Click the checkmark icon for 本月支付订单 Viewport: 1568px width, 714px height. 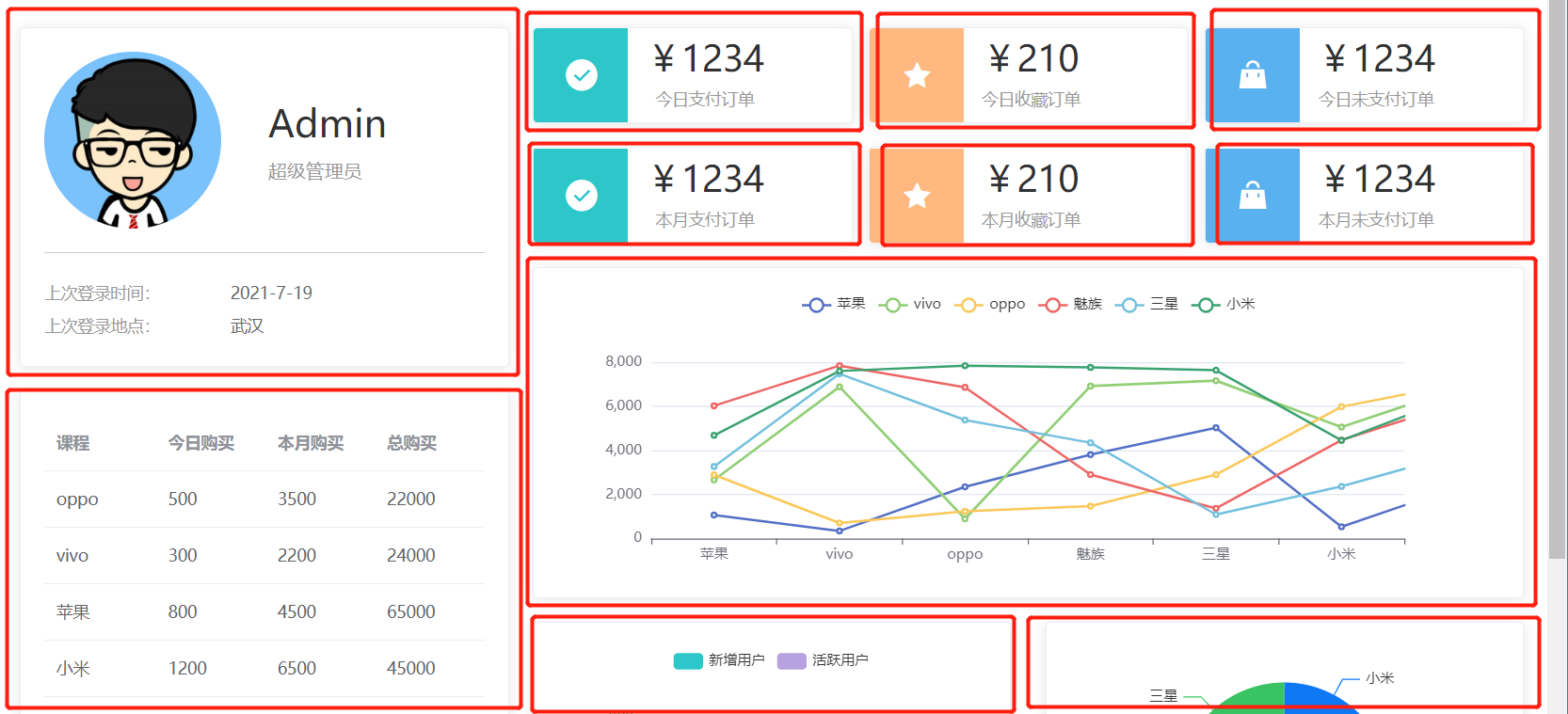click(582, 196)
